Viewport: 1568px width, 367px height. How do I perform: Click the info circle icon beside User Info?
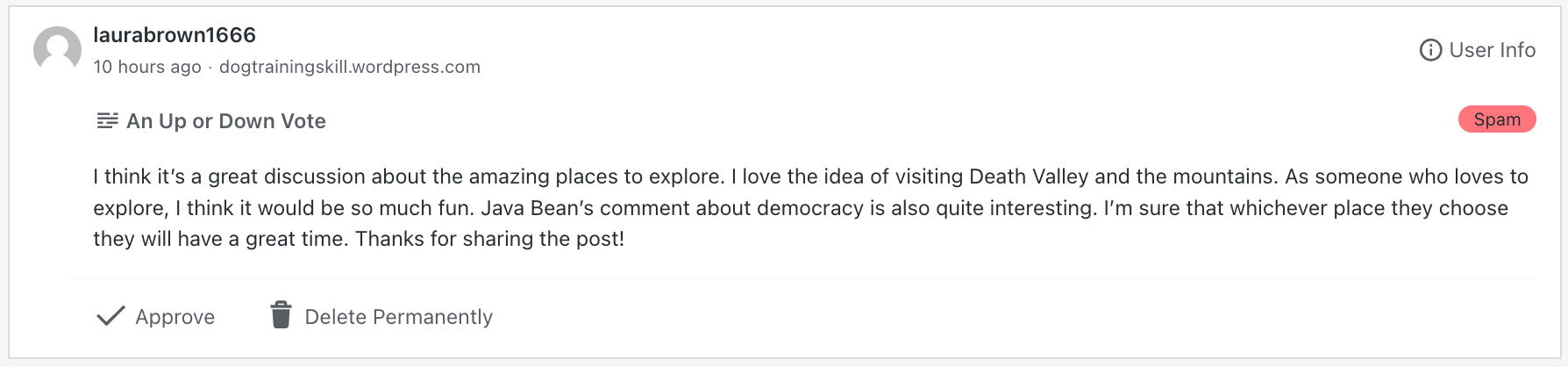pos(1430,50)
